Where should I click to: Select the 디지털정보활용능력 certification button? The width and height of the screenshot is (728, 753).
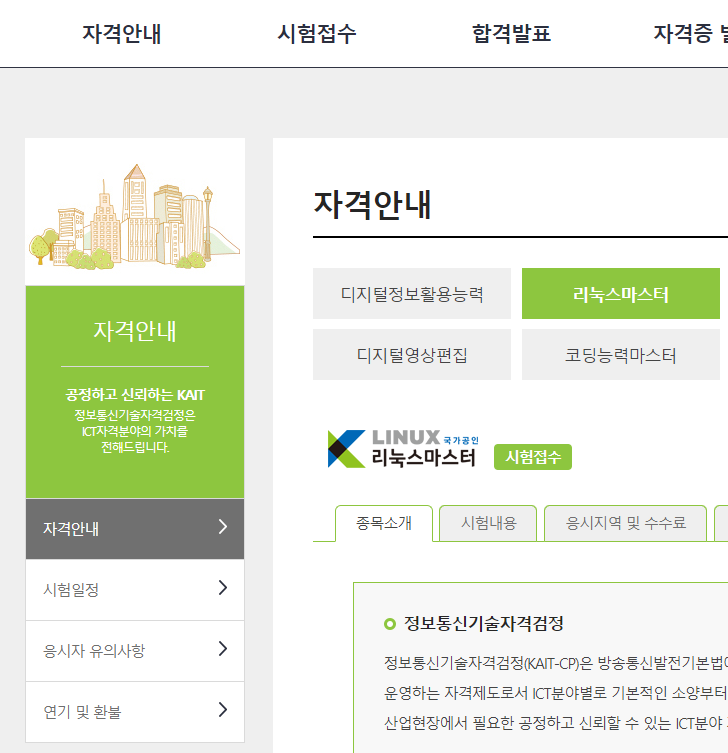[x=412, y=293]
